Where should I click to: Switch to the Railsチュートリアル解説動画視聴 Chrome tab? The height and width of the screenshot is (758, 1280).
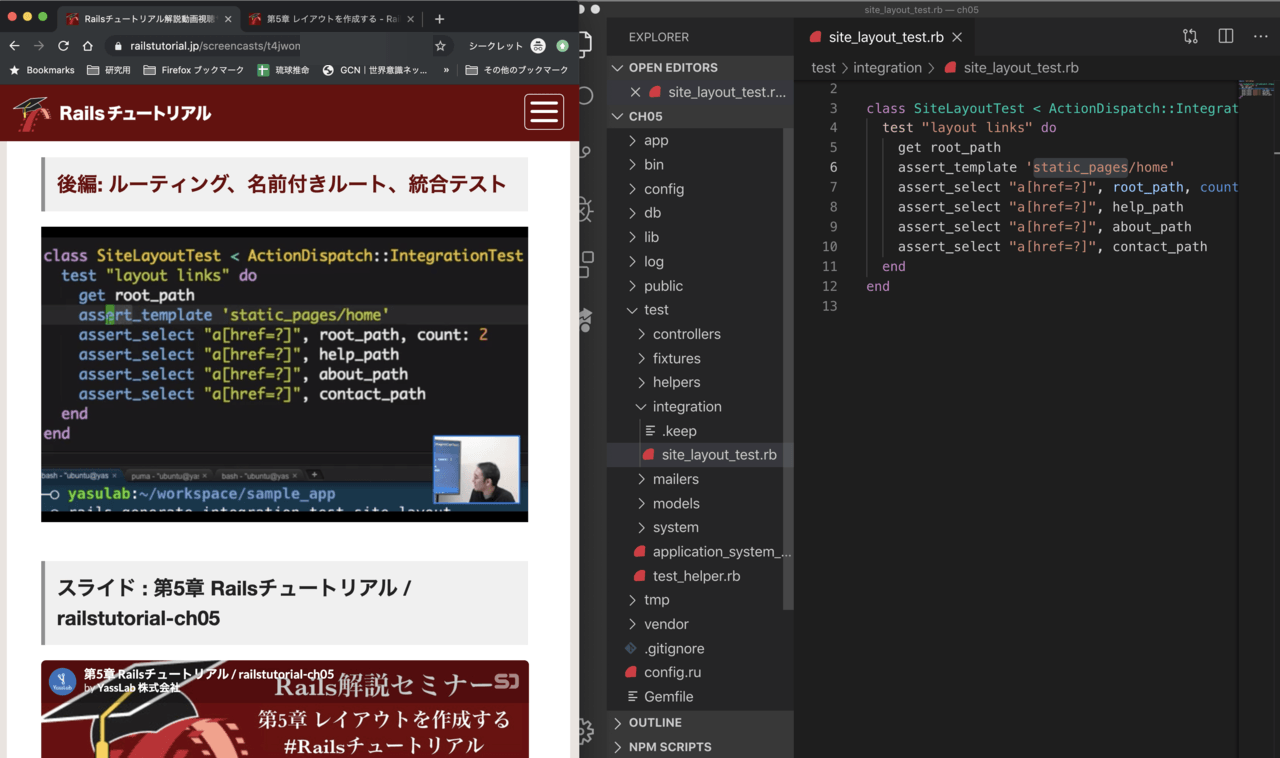149,19
